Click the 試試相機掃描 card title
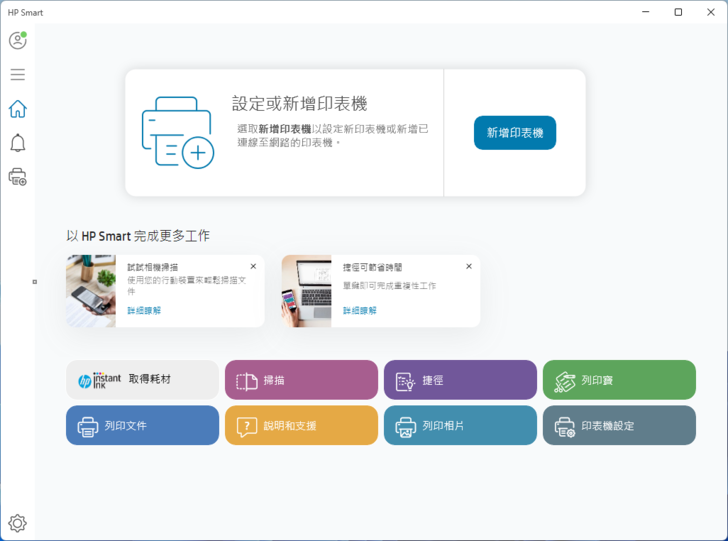Screen dimensions: 728x541 tap(153, 267)
